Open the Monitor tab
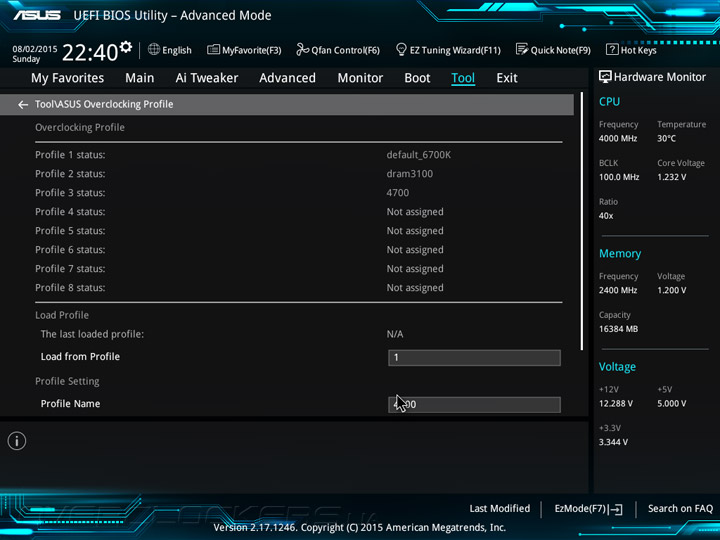 pos(360,78)
